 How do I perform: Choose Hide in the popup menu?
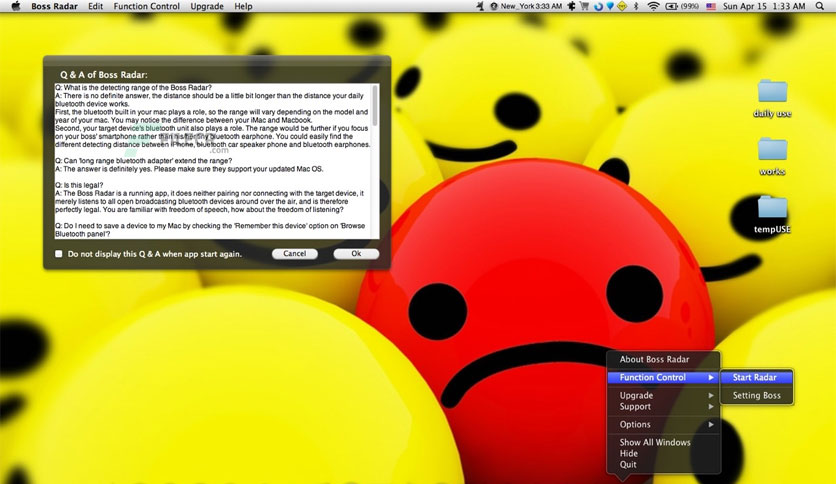coord(629,454)
